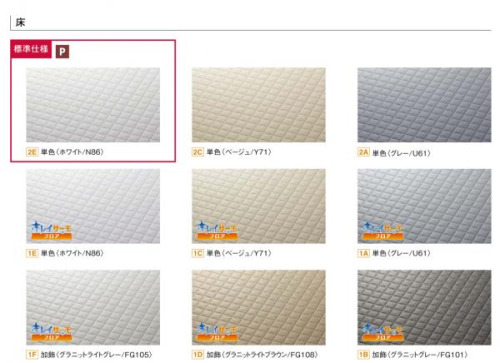Pick the 1D granite light brown sample
The height and width of the screenshot is (363, 500).
click(259, 307)
